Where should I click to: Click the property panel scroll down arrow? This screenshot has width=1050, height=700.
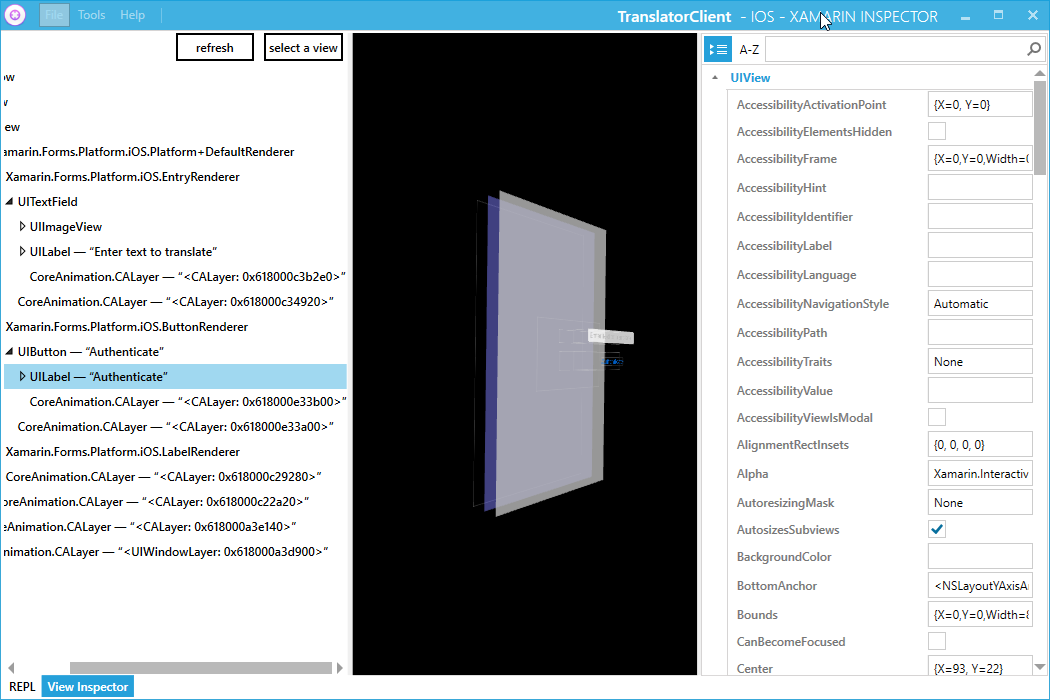(x=1040, y=667)
